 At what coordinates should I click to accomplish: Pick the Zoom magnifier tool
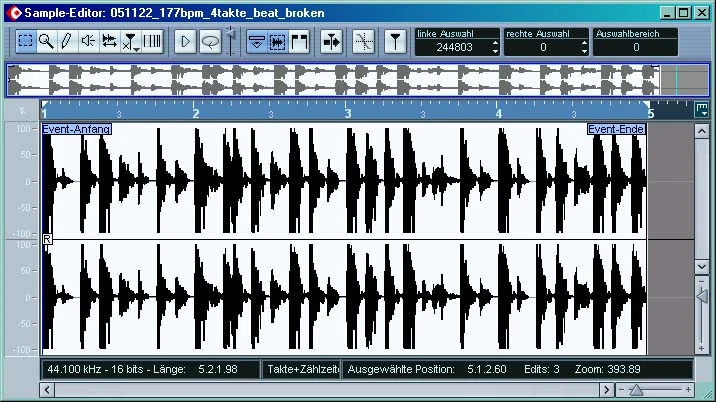[46, 41]
